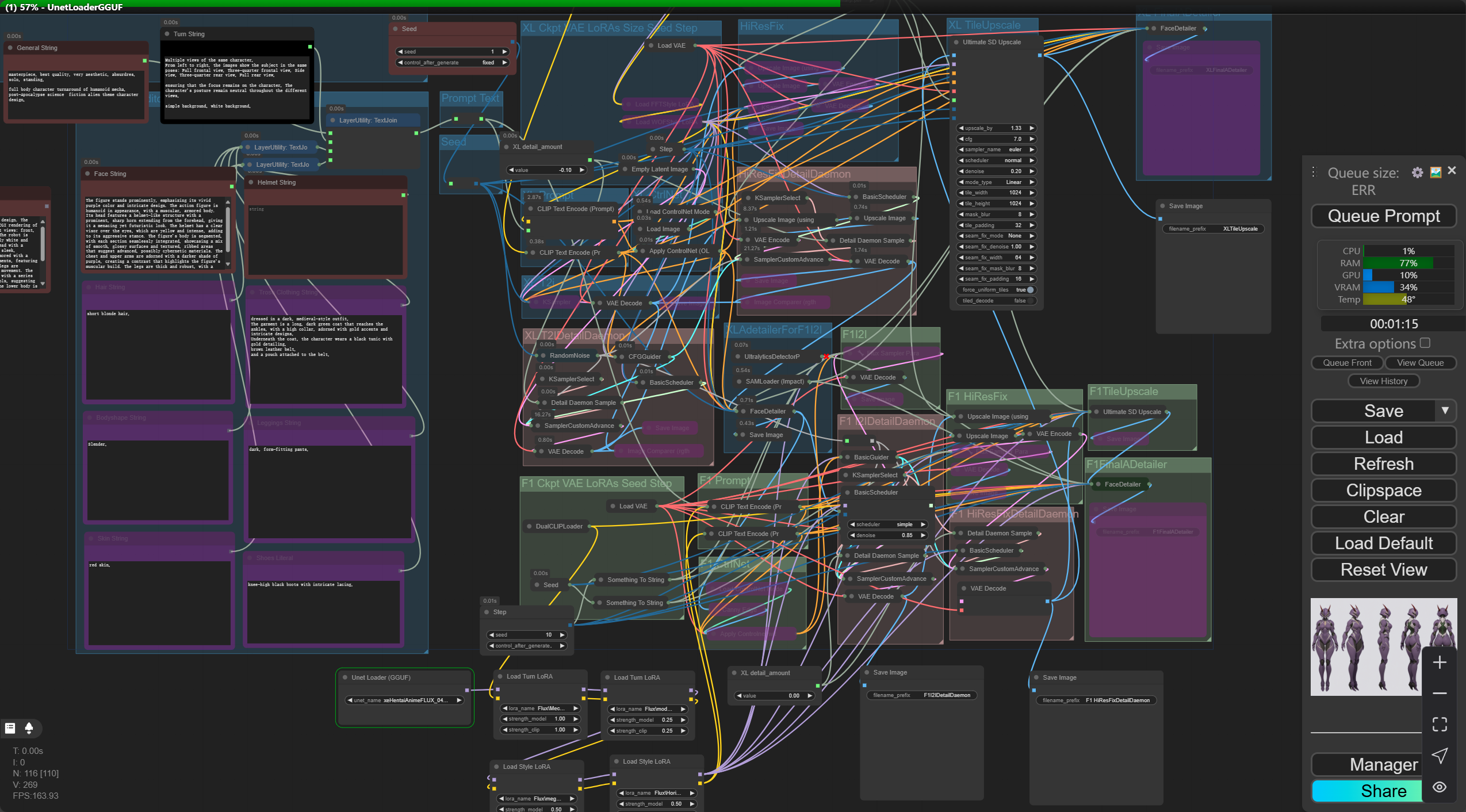
Task: Click the bell notification icon at bottom-left
Action: point(29,728)
